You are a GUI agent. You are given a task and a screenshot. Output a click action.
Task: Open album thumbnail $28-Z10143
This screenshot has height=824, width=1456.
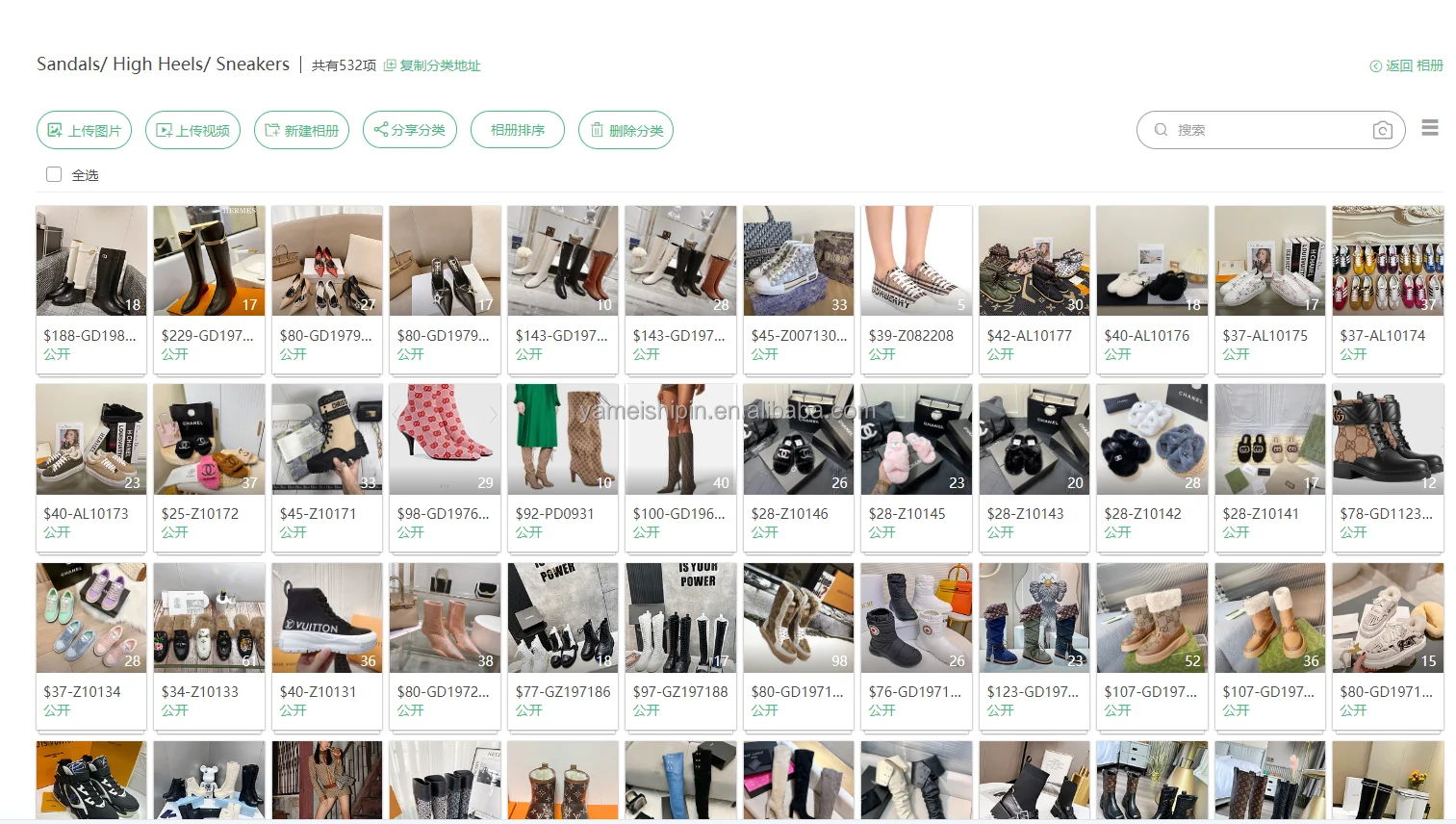point(1035,439)
